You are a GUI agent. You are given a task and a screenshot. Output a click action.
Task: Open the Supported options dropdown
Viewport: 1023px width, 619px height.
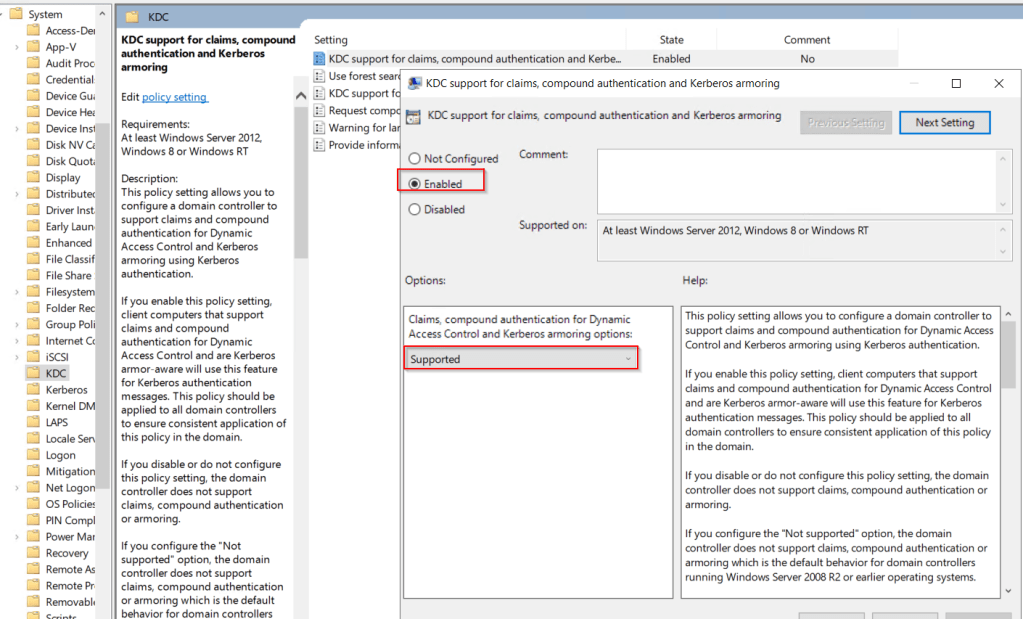[x=521, y=359]
